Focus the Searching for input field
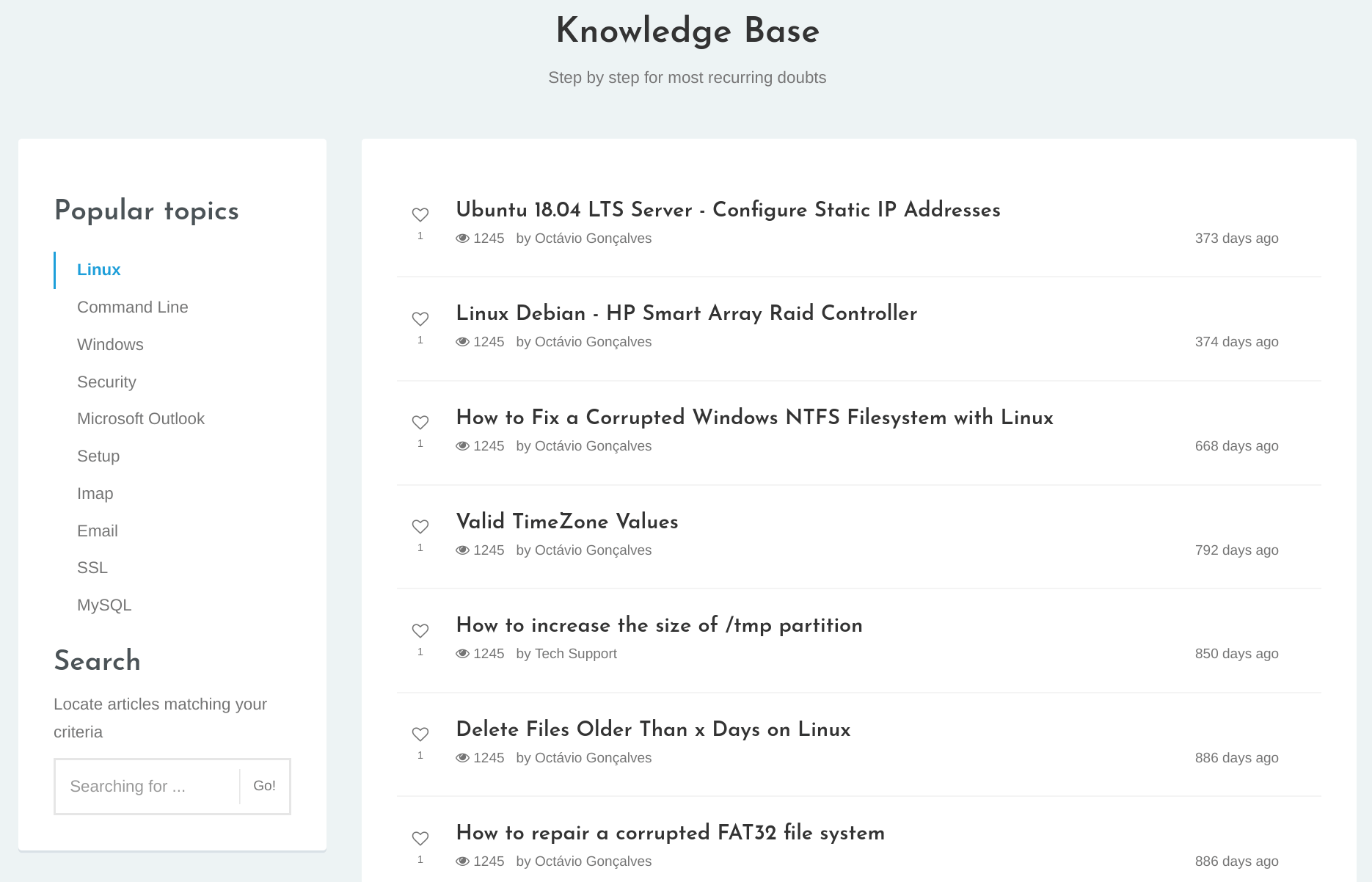Viewport: 1372px width, 882px height. (x=147, y=787)
